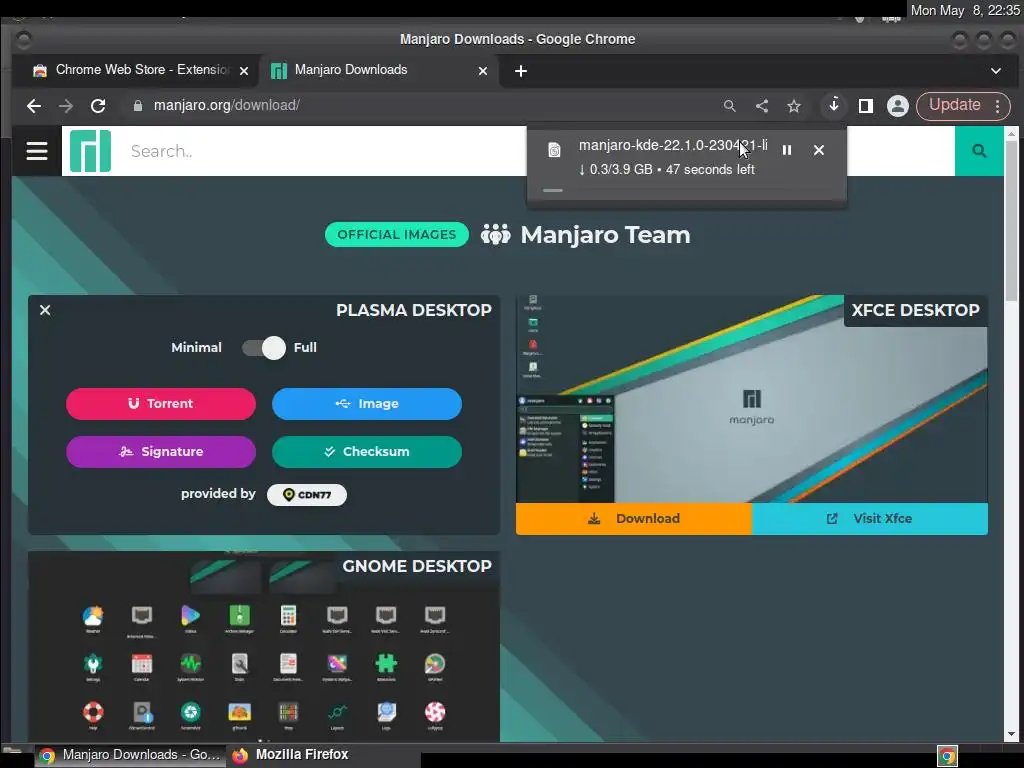Click the scrollbar up arrow
1024x768 pixels.
(1011, 134)
